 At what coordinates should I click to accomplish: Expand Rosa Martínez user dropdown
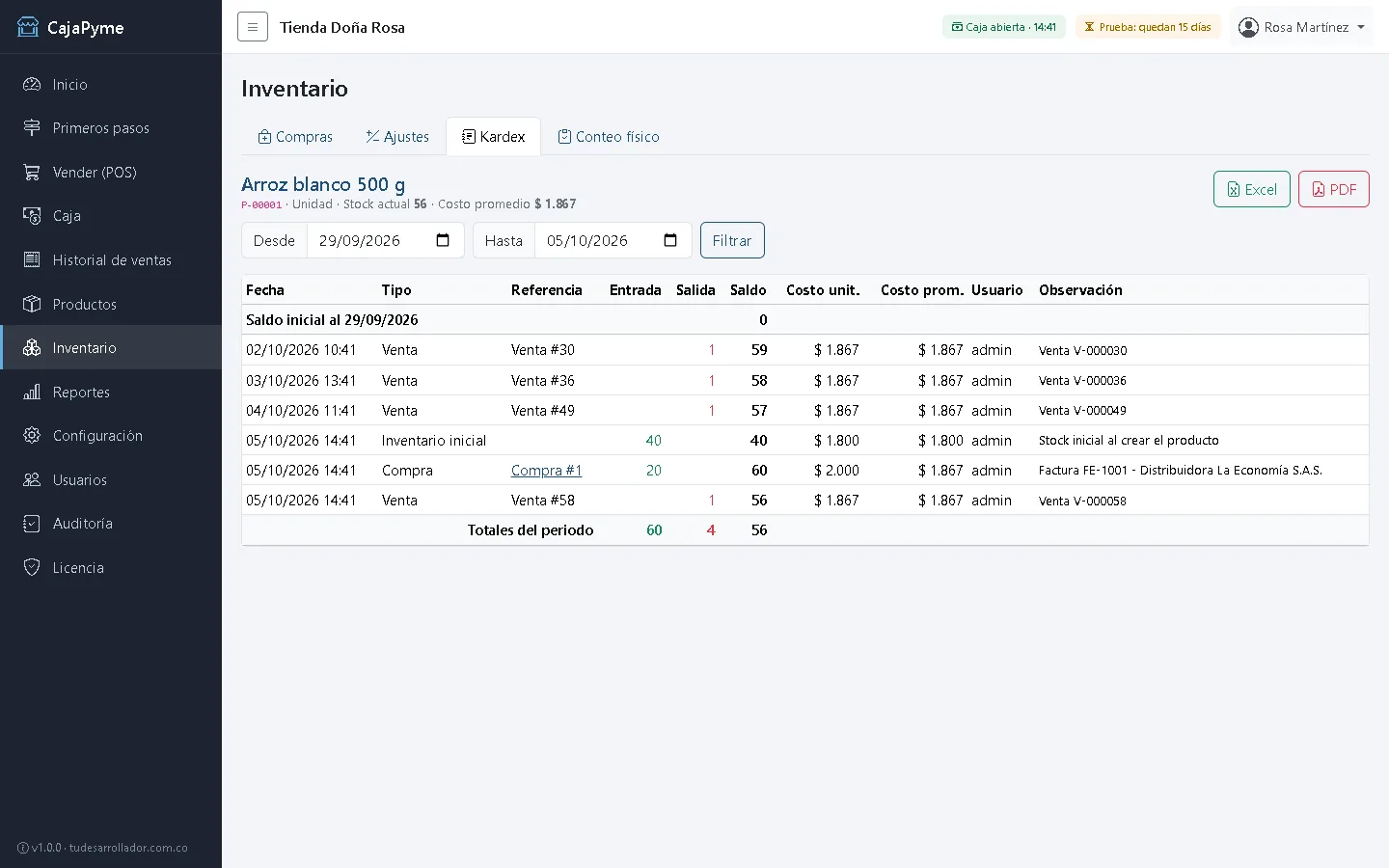[x=1301, y=27]
